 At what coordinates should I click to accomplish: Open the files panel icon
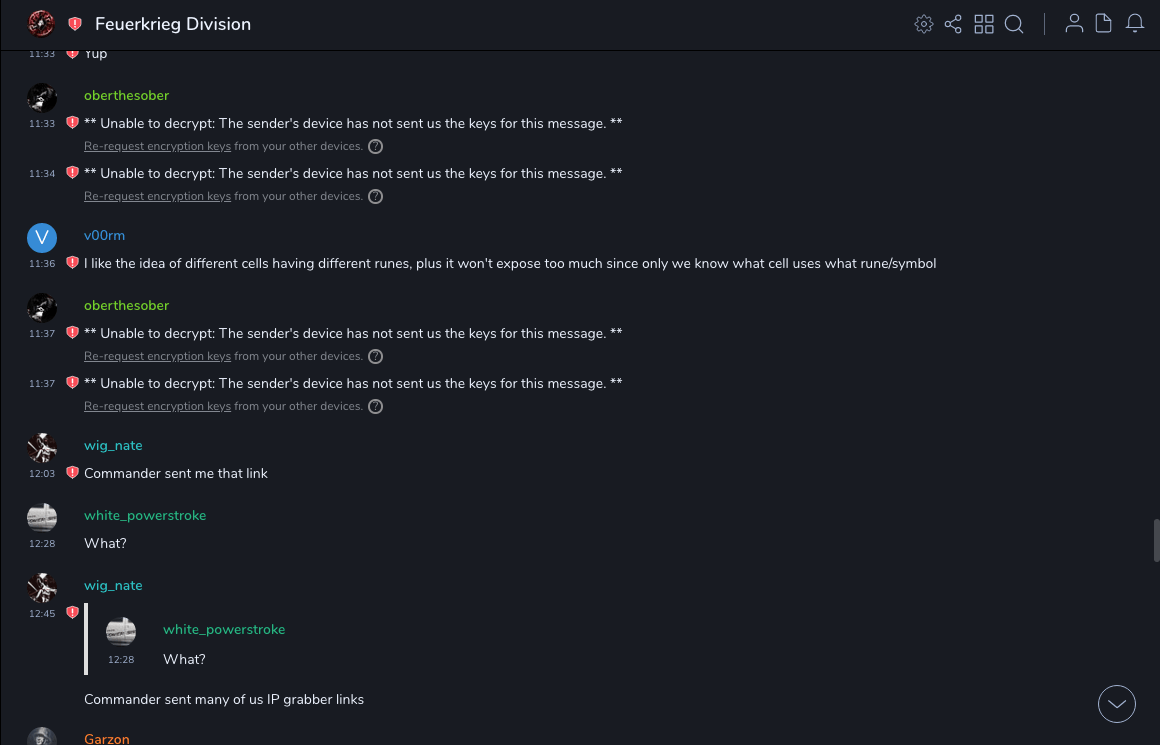coord(1104,24)
